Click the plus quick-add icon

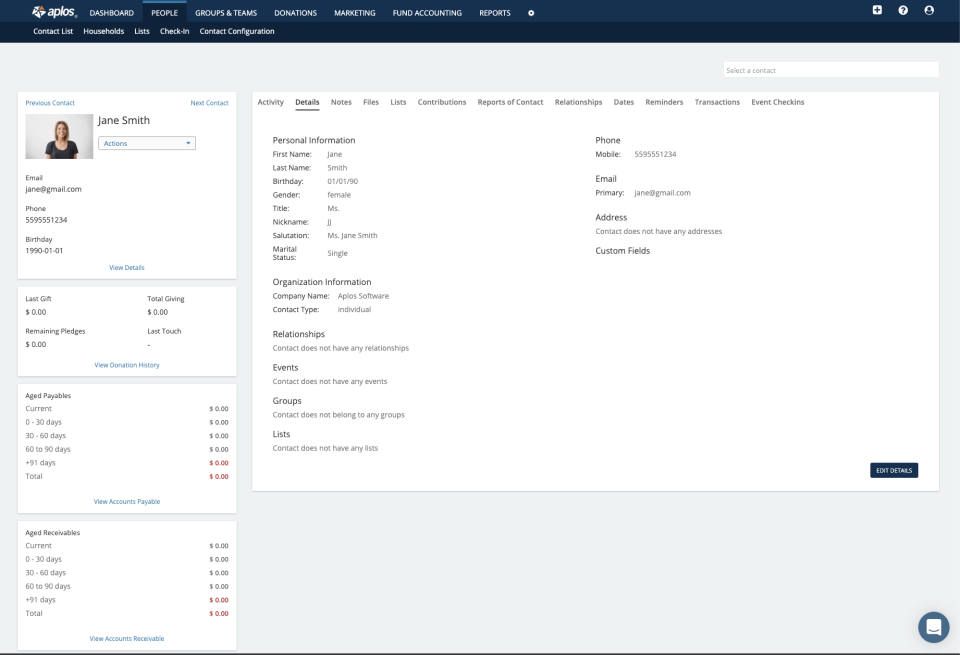click(x=877, y=10)
